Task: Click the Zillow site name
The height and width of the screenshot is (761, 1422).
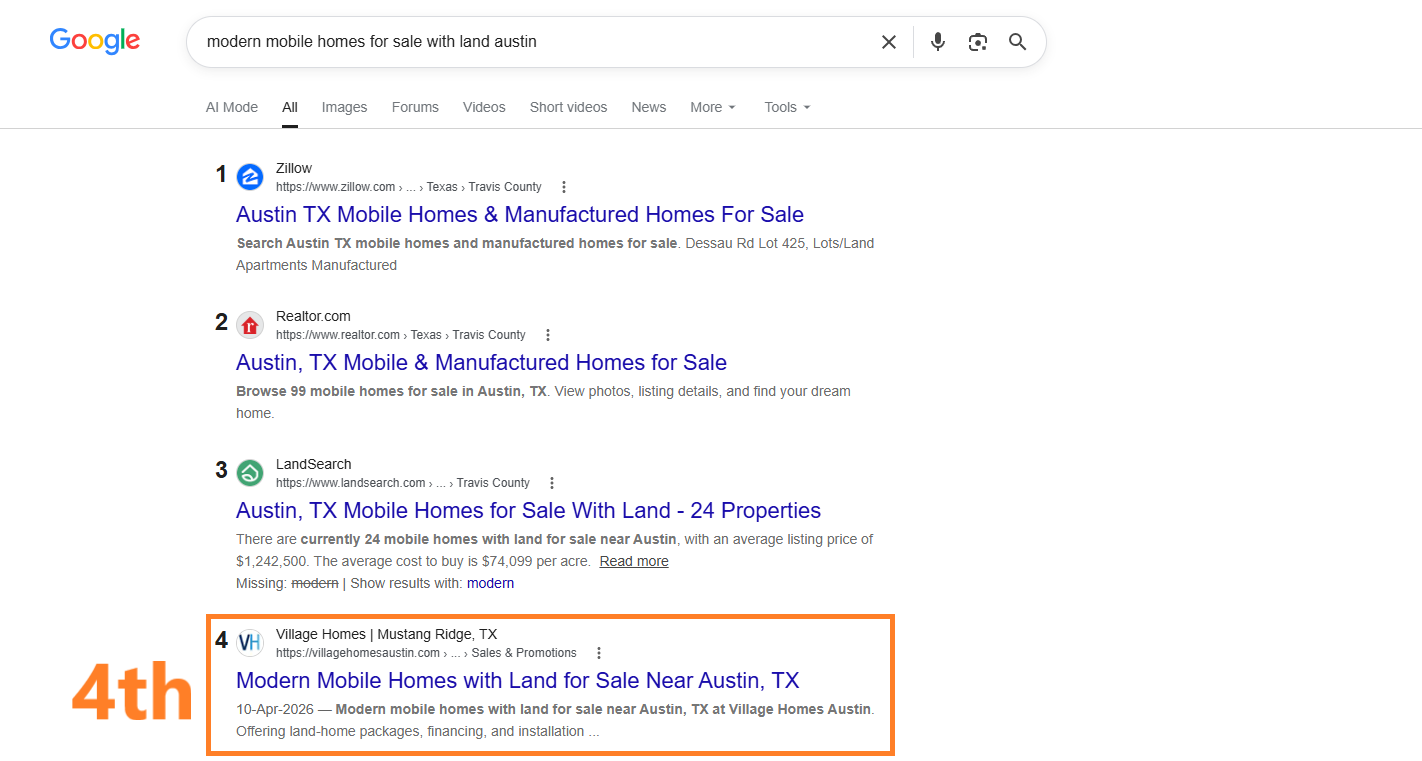Action: point(294,168)
